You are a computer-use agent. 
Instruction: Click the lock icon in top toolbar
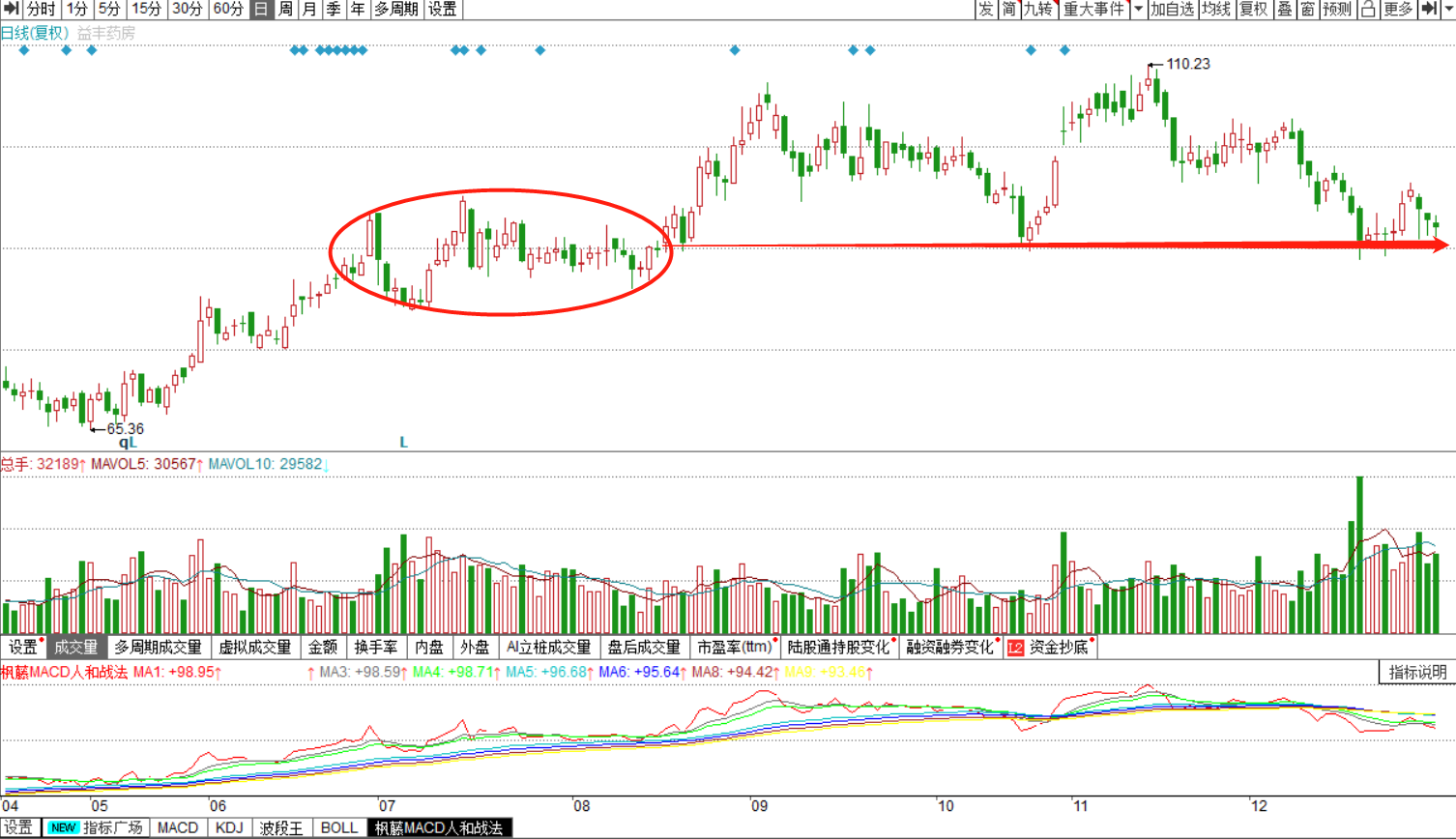point(1368,9)
